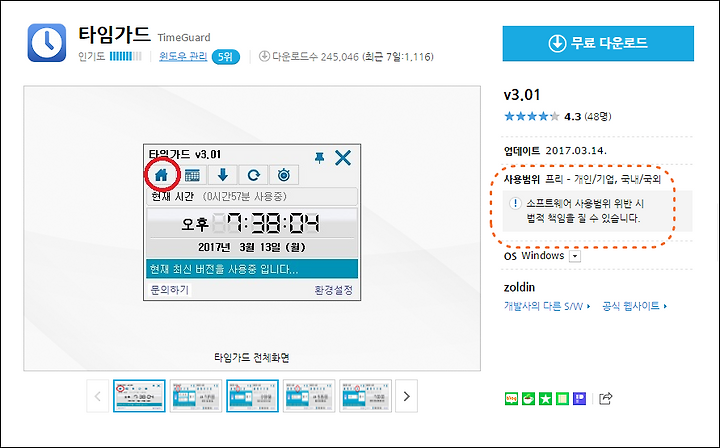
Task: Open 개발사의 다른 S/W link
Action: point(547,306)
